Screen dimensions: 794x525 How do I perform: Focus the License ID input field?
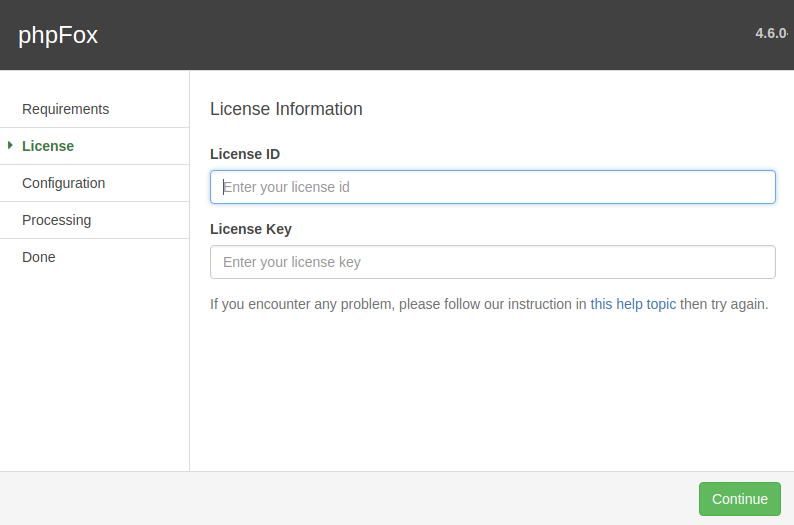(492, 187)
